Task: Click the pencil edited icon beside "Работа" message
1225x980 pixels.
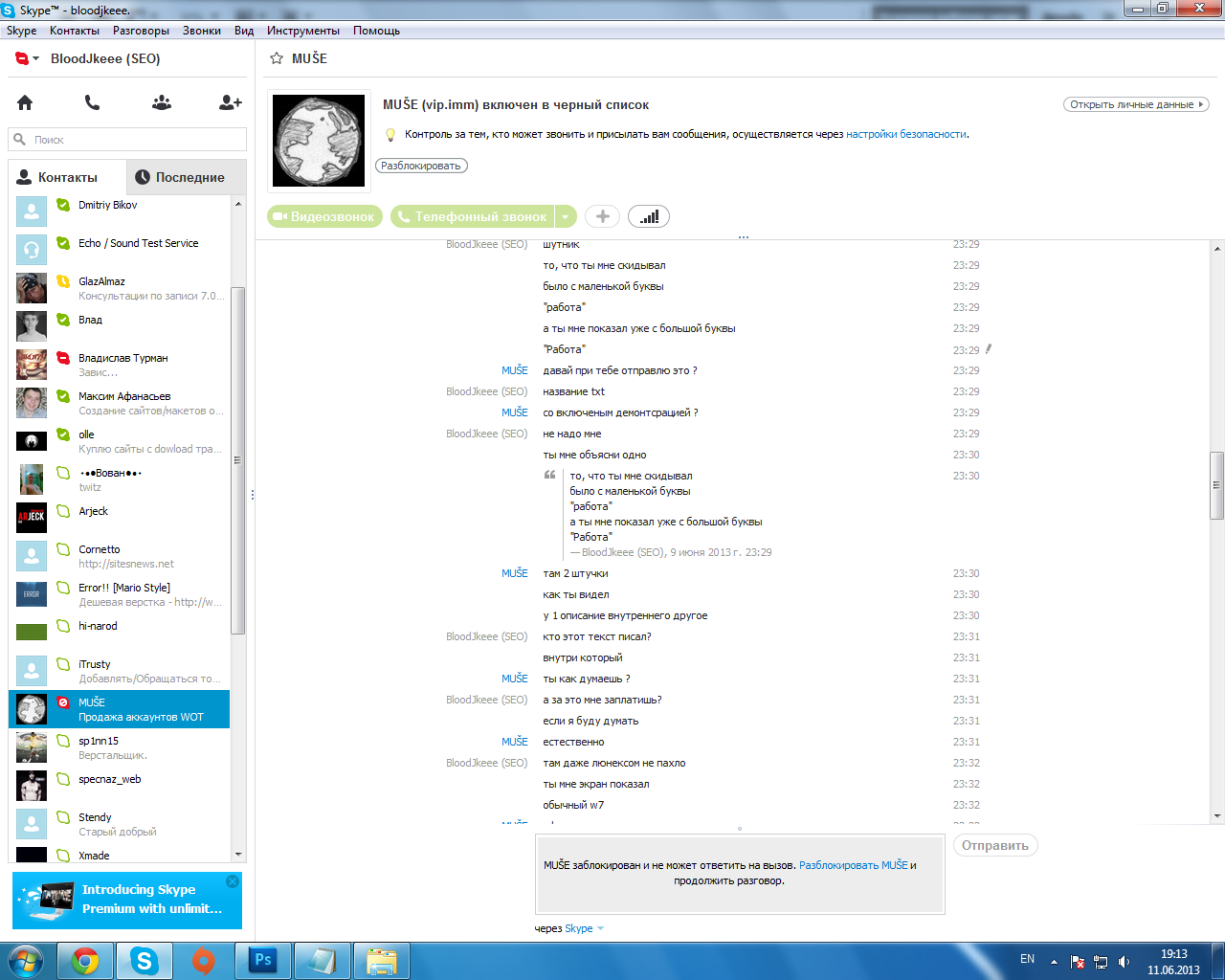Action: point(989,349)
